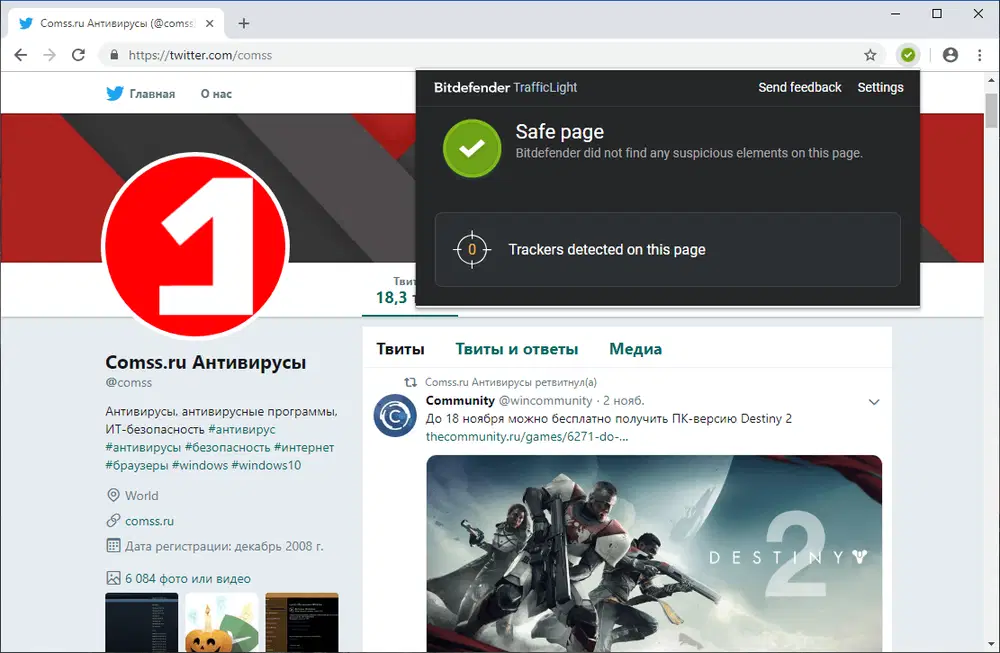1000x653 pixels.
Task: Go to О нас page
Action: click(x=216, y=94)
